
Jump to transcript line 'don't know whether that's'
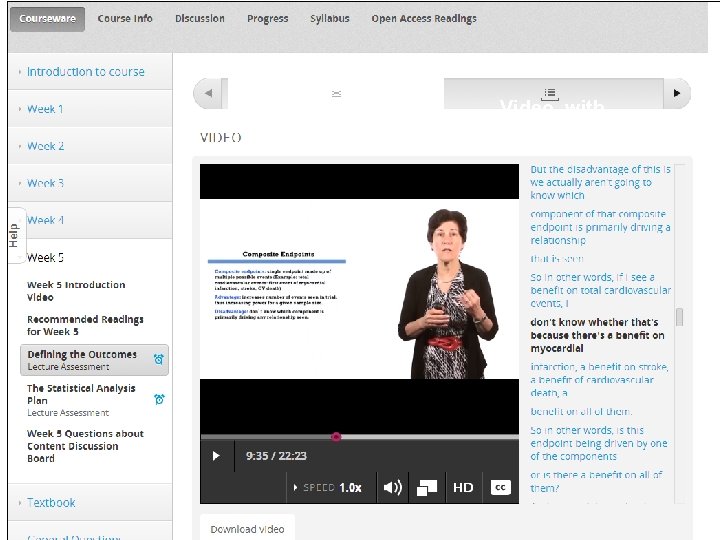coord(597,335)
